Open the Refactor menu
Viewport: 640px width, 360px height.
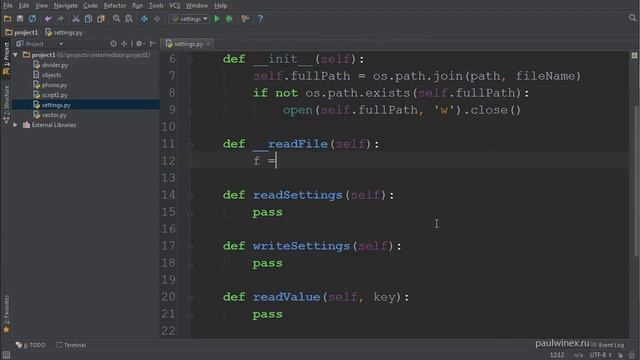[x=115, y=6]
